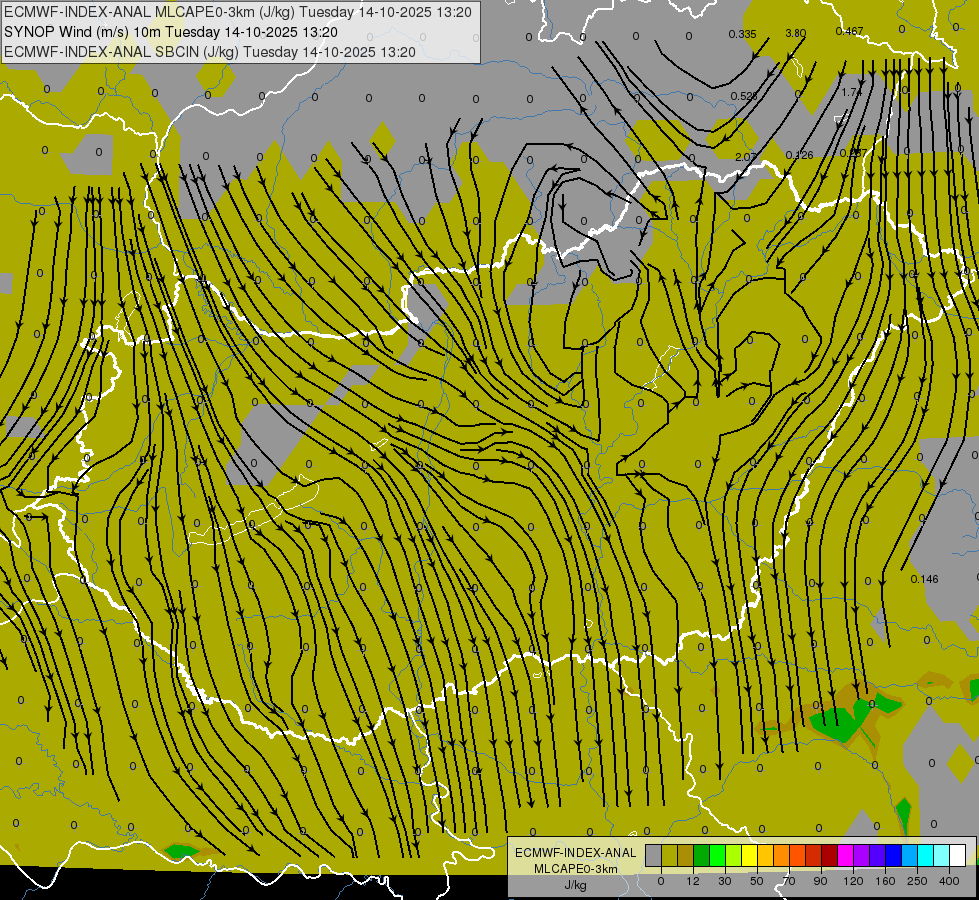Click the legend tick label 0

[x=661, y=881]
